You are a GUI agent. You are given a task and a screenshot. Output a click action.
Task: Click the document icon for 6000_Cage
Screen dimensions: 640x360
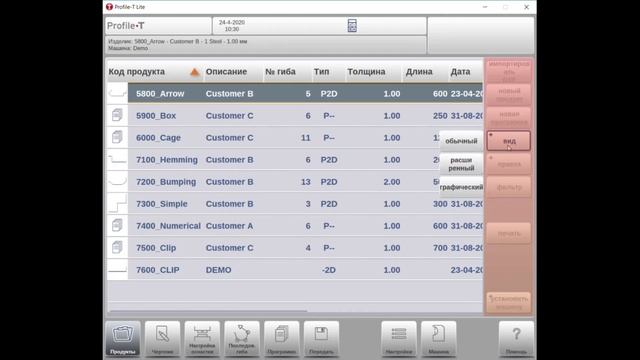coord(118,138)
